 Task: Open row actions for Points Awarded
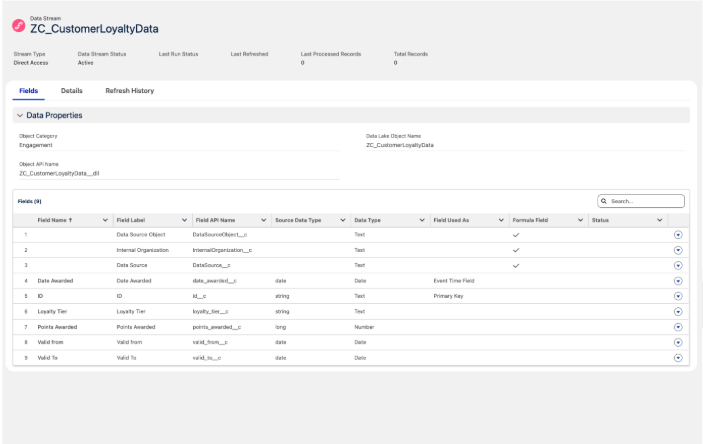(x=678, y=327)
